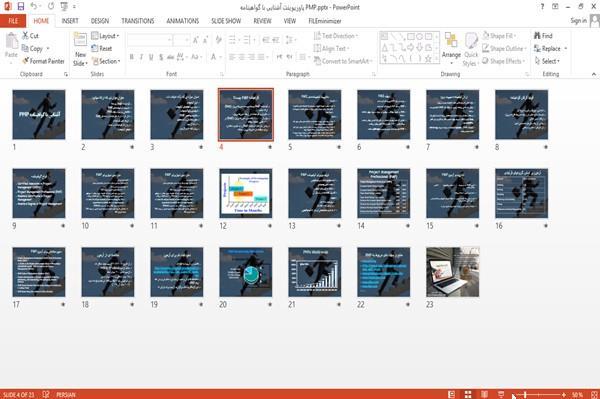The width and height of the screenshot is (600, 399).
Task: Switch to the INSERT tab
Action: pos(70,21)
